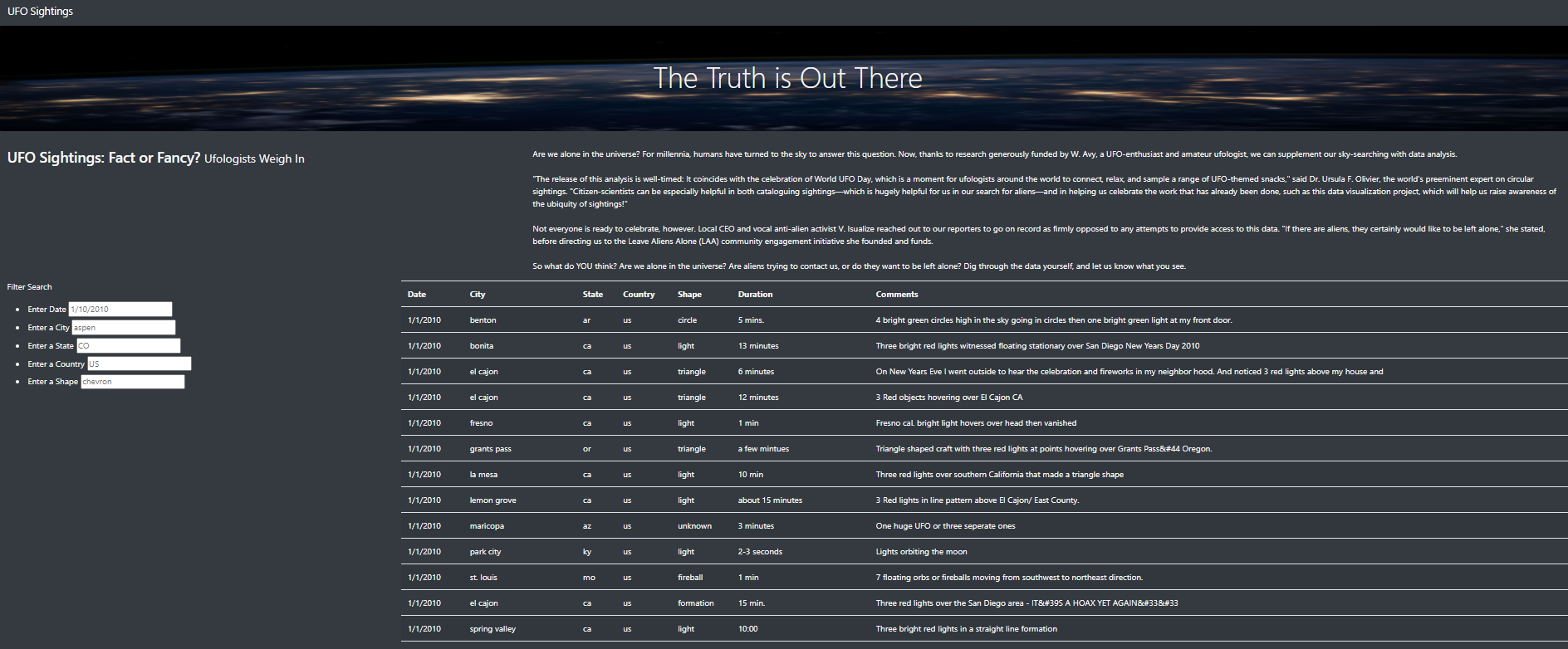
Task: Click The Truth is Out There banner
Action: coord(786,78)
